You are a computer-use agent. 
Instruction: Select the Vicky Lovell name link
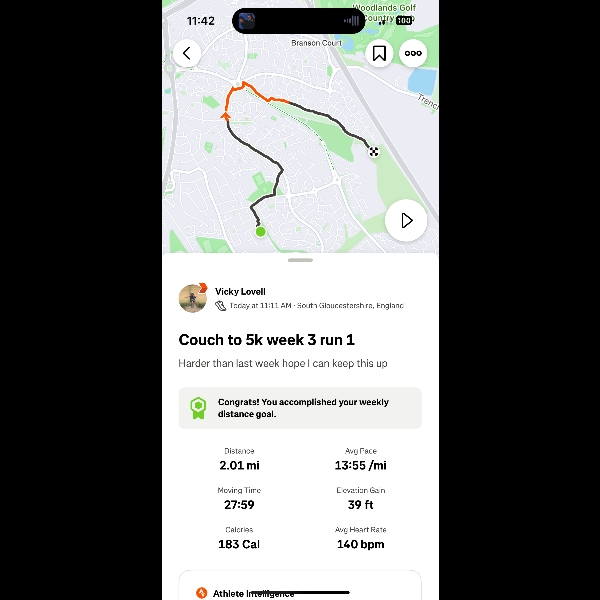pos(240,292)
